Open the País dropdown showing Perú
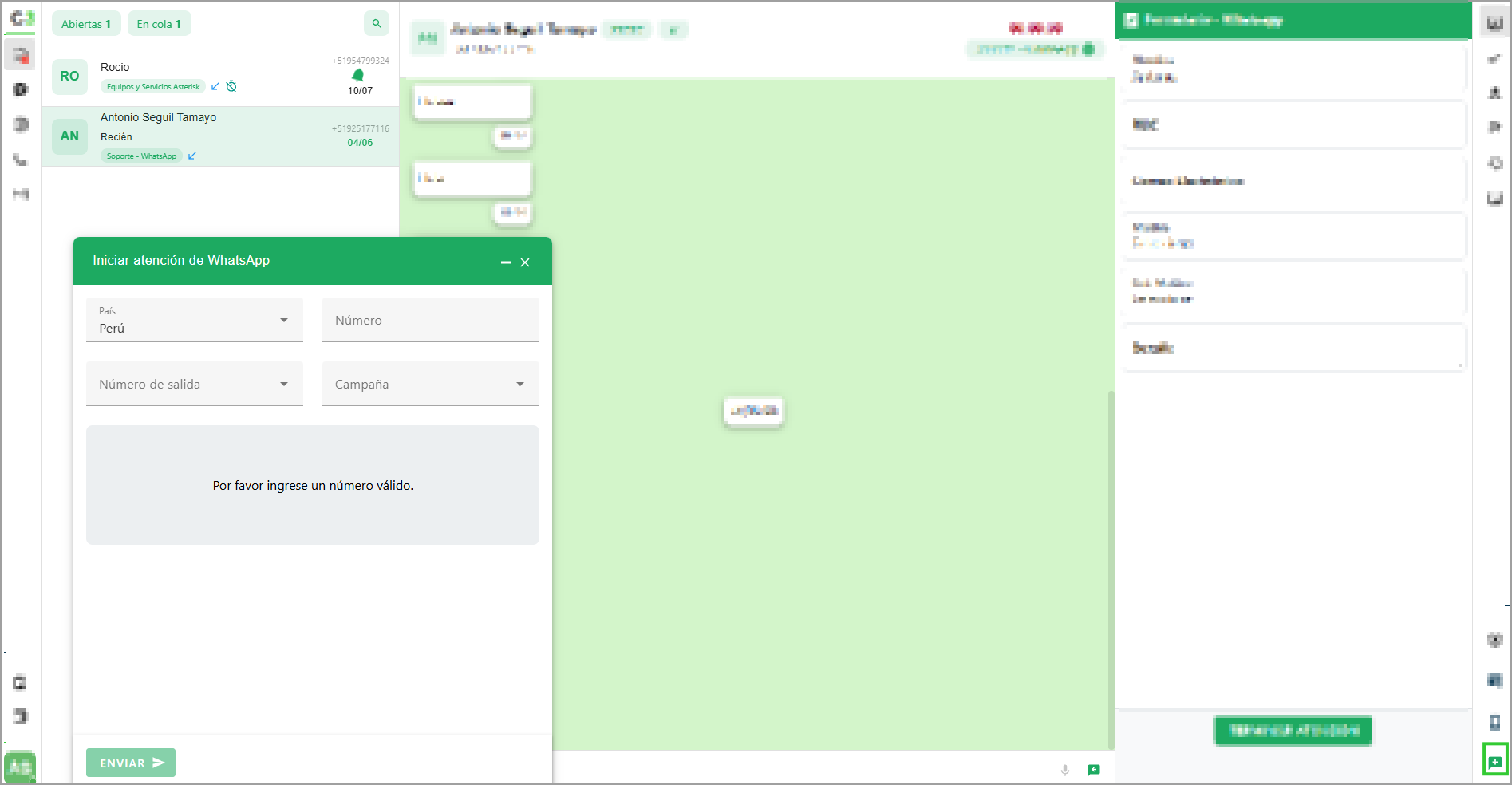1512x785 pixels. 194,320
